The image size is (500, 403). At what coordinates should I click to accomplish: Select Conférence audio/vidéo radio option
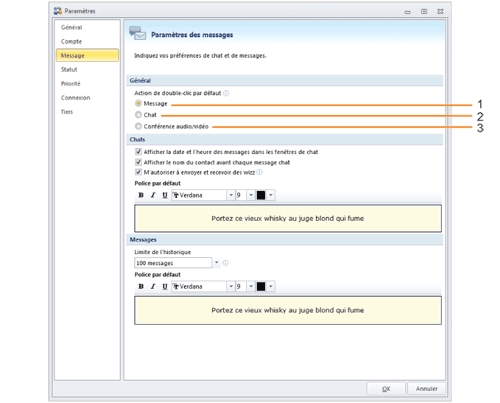138,126
